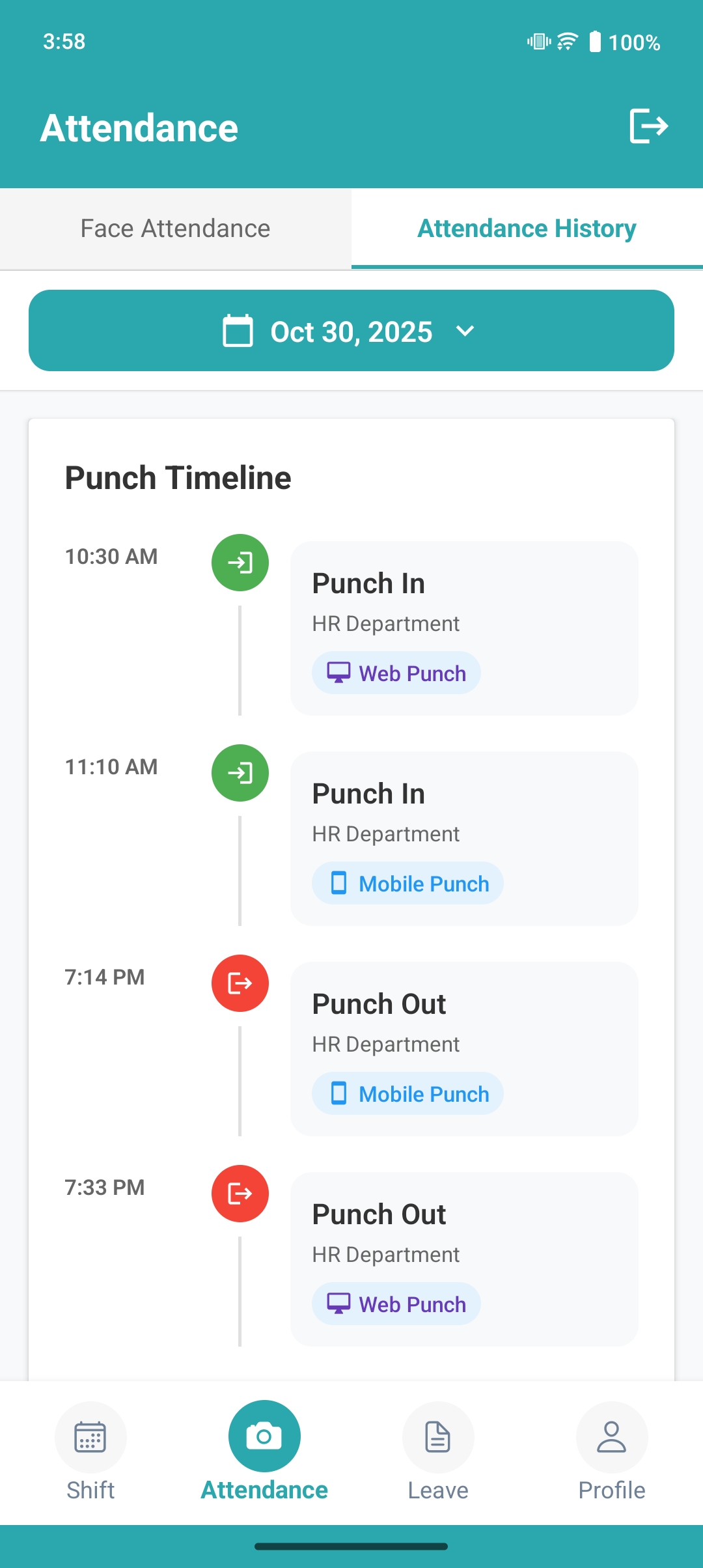Tap the 10:30 AM punch-in timeline icon
Screen dimensions: 703x1568
pyautogui.click(x=240, y=563)
